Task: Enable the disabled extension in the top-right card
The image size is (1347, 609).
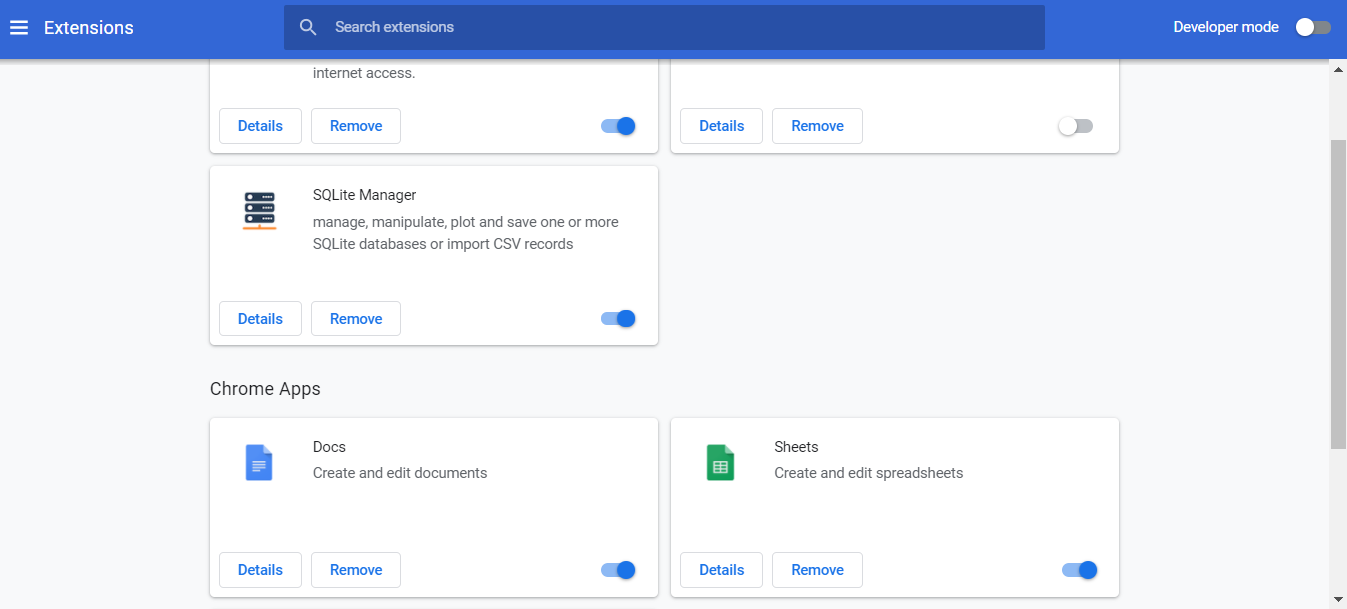Action: point(1076,126)
